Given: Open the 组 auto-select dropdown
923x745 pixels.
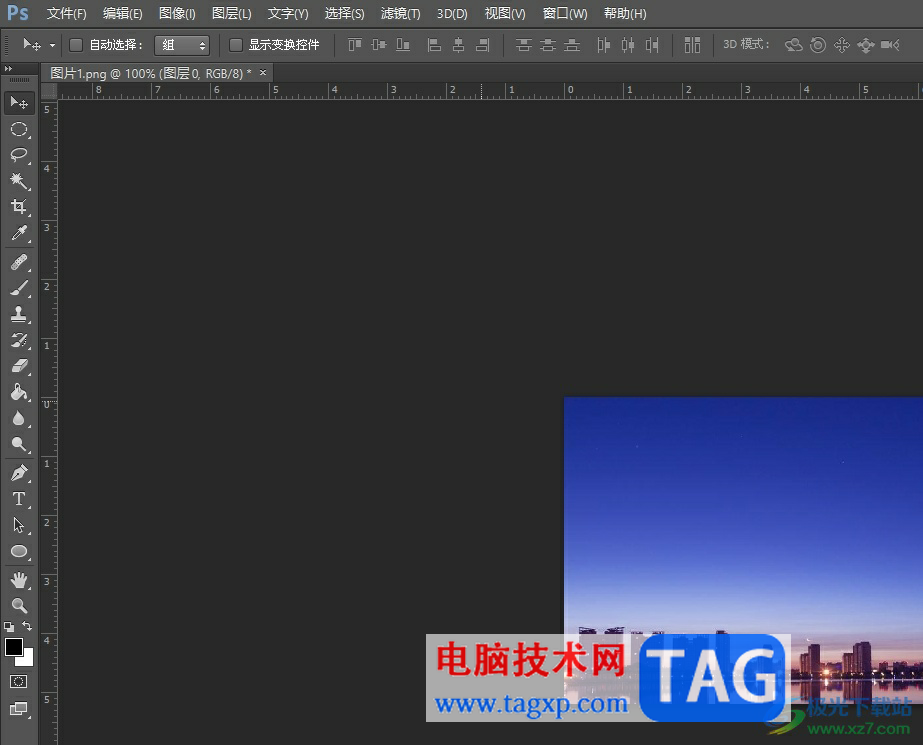Looking at the screenshot, I should [182, 45].
